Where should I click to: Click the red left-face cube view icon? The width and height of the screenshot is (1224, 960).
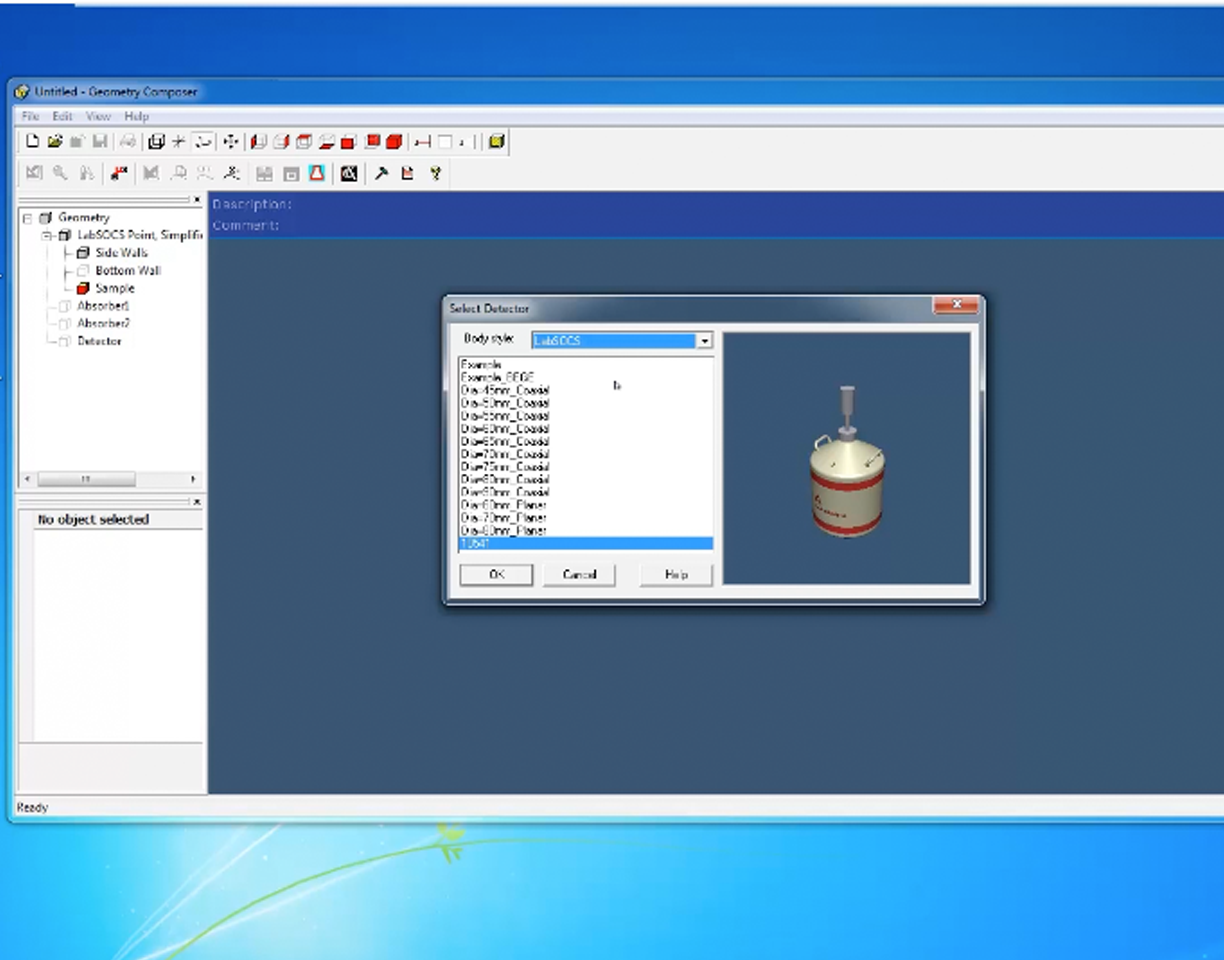[x=258, y=141]
